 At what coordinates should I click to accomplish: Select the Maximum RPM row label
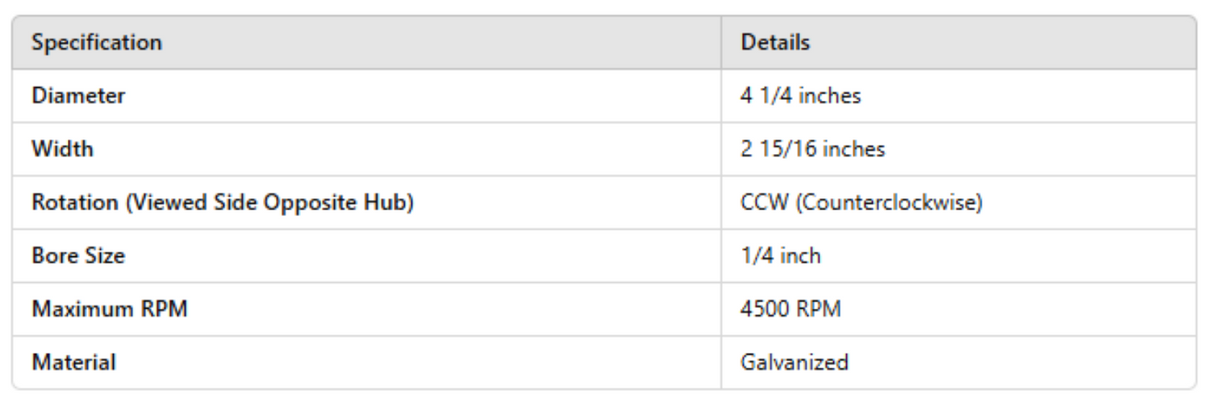click(x=109, y=309)
